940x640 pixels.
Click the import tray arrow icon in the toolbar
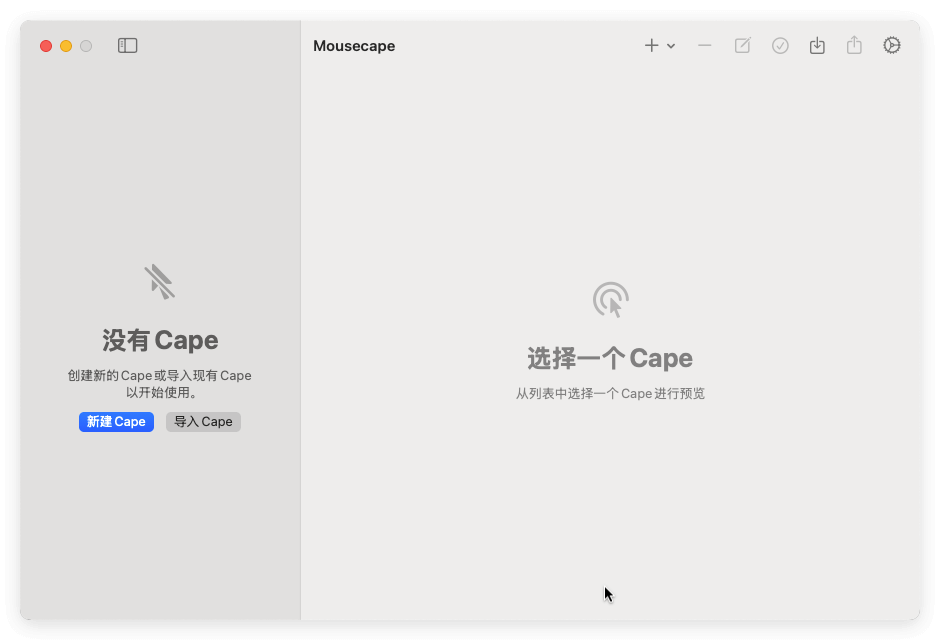pos(817,46)
